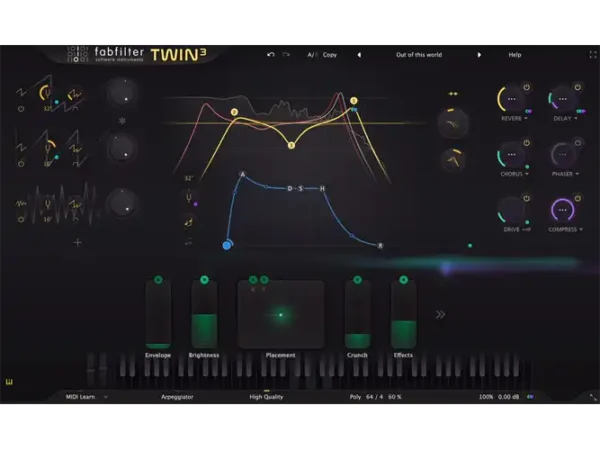The image size is (600, 450).
Task: Click inside the Placement XY pad
Action: pyautogui.click(x=281, y=315)
